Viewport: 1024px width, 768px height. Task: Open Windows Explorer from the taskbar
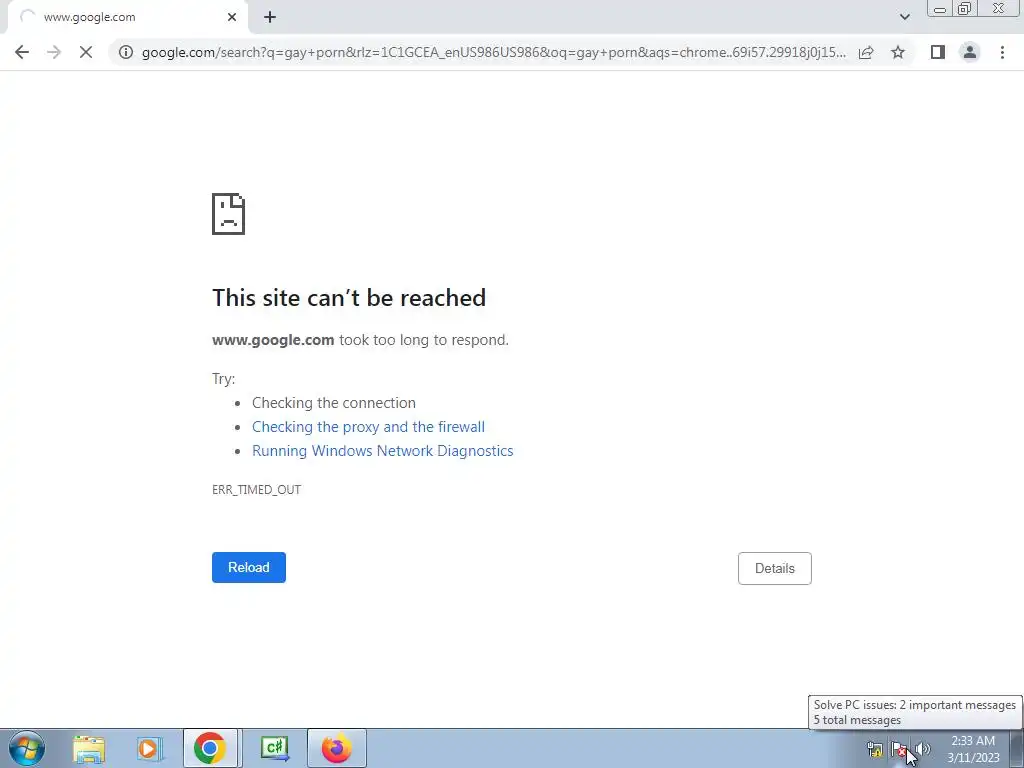[88, 748]
